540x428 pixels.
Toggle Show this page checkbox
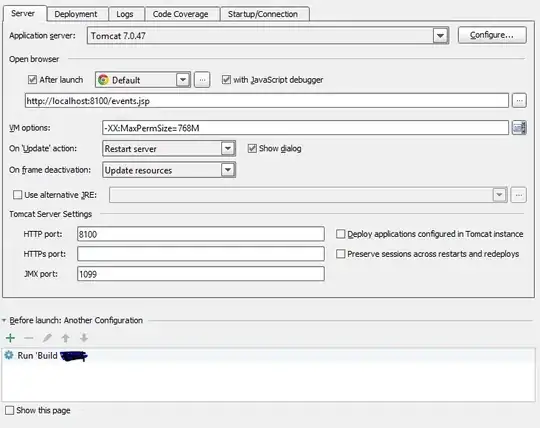click(10, 410)
